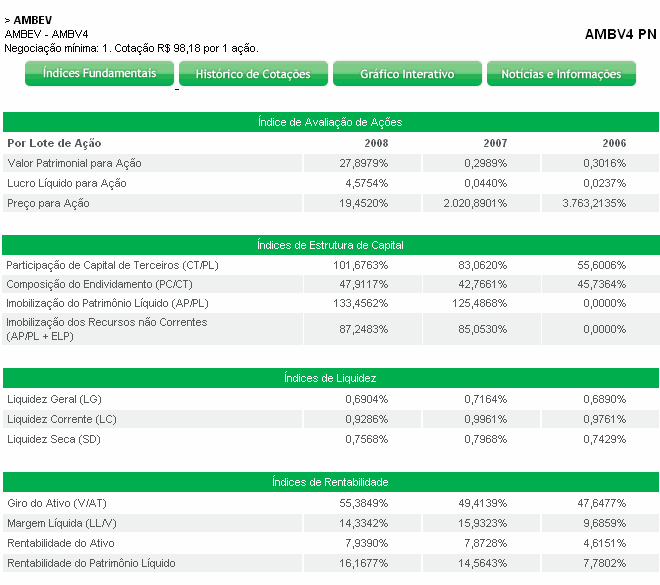Select the value 101,6763%
660x585 pixels.
361,265
